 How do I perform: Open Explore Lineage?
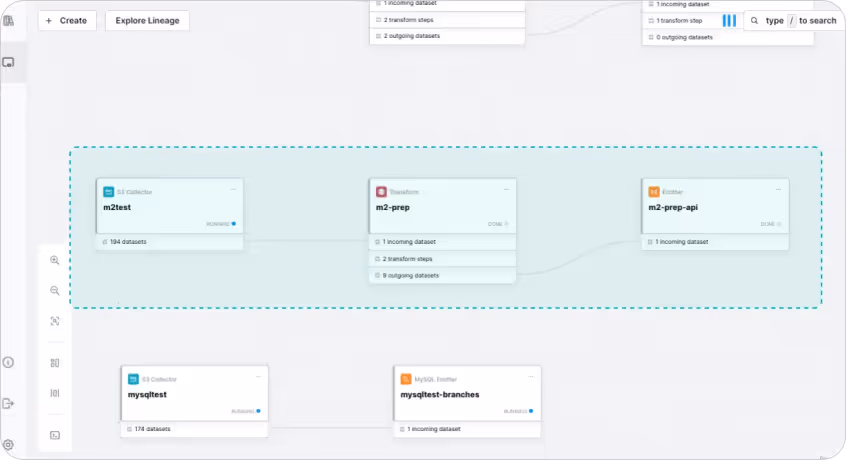147,20
